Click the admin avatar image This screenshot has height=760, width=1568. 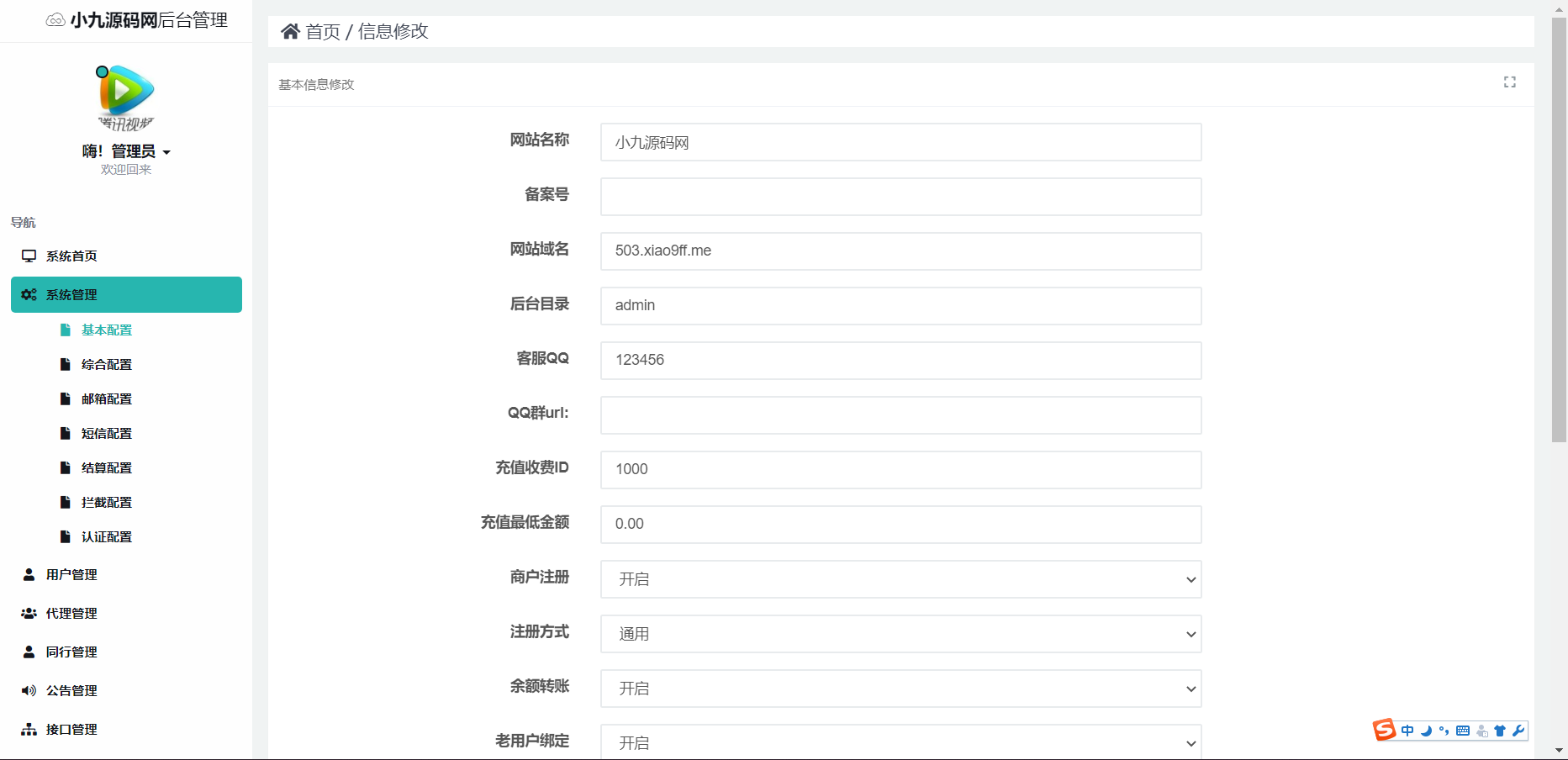click(126, 98)
